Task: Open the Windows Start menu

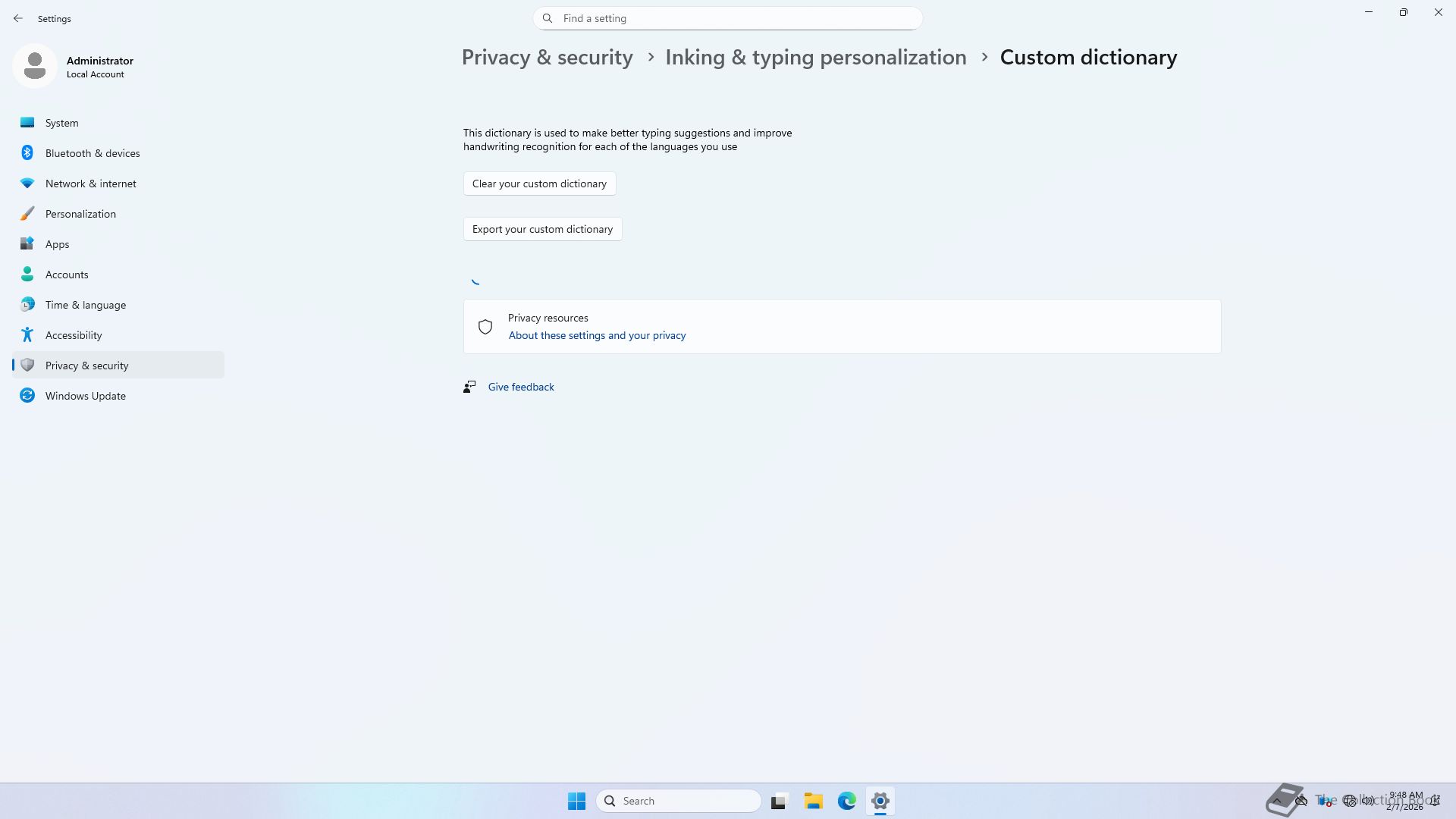Action: point(576,801)
